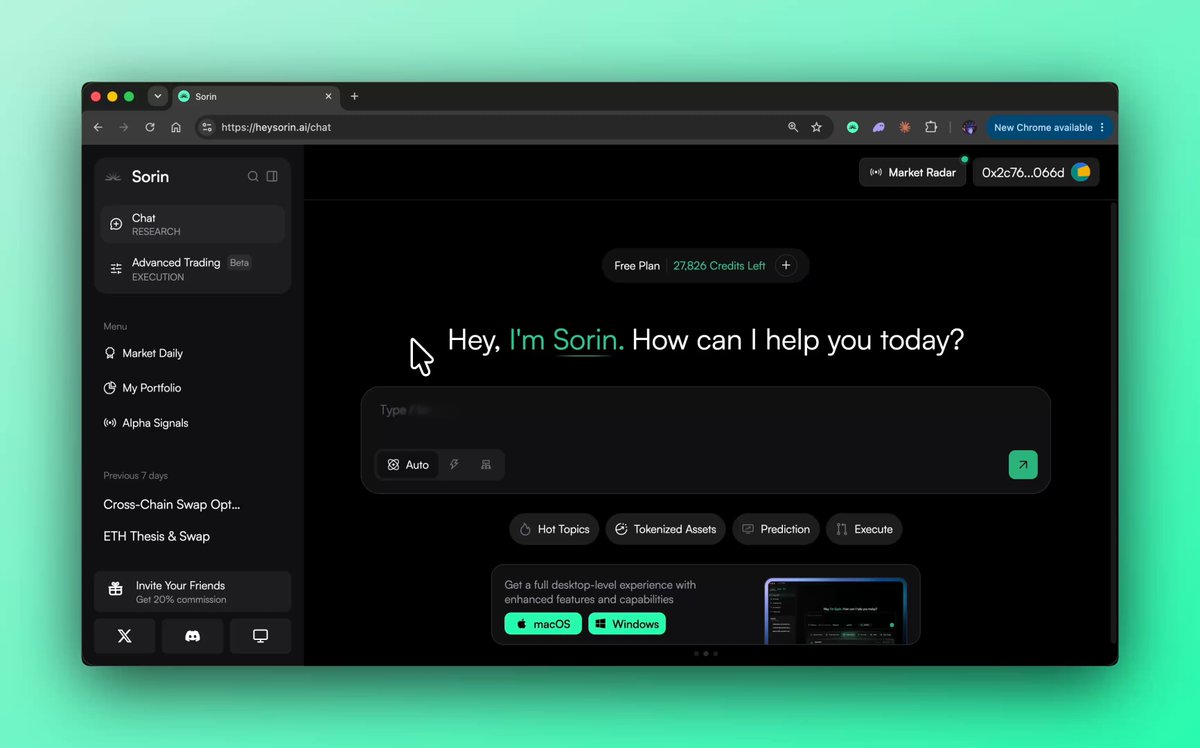Screen dimensions: 1200x748
Task: Click 27,826 Credits Left text
Action: point(719,266)
